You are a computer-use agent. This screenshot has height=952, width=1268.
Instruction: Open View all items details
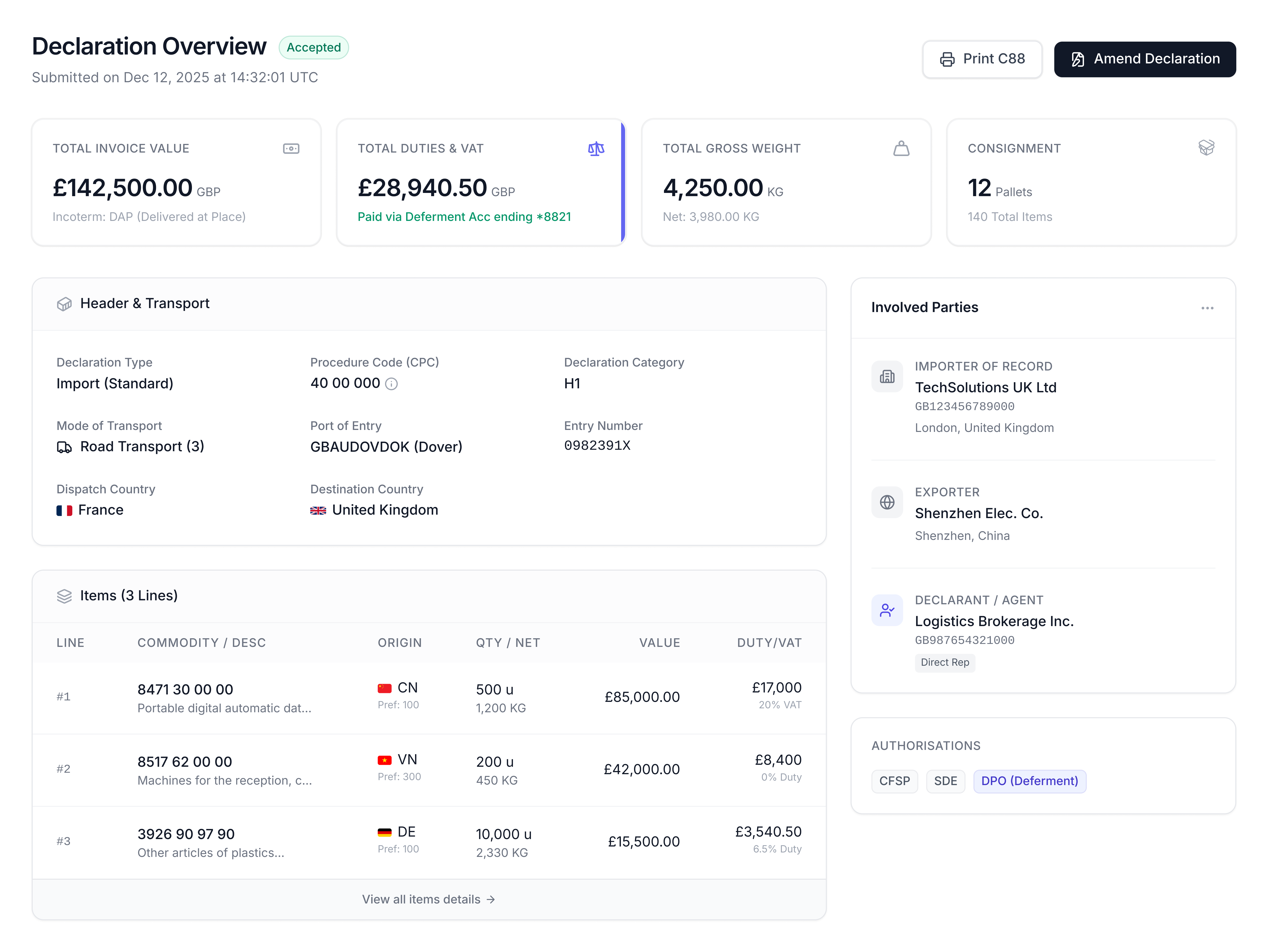(428, 899)
